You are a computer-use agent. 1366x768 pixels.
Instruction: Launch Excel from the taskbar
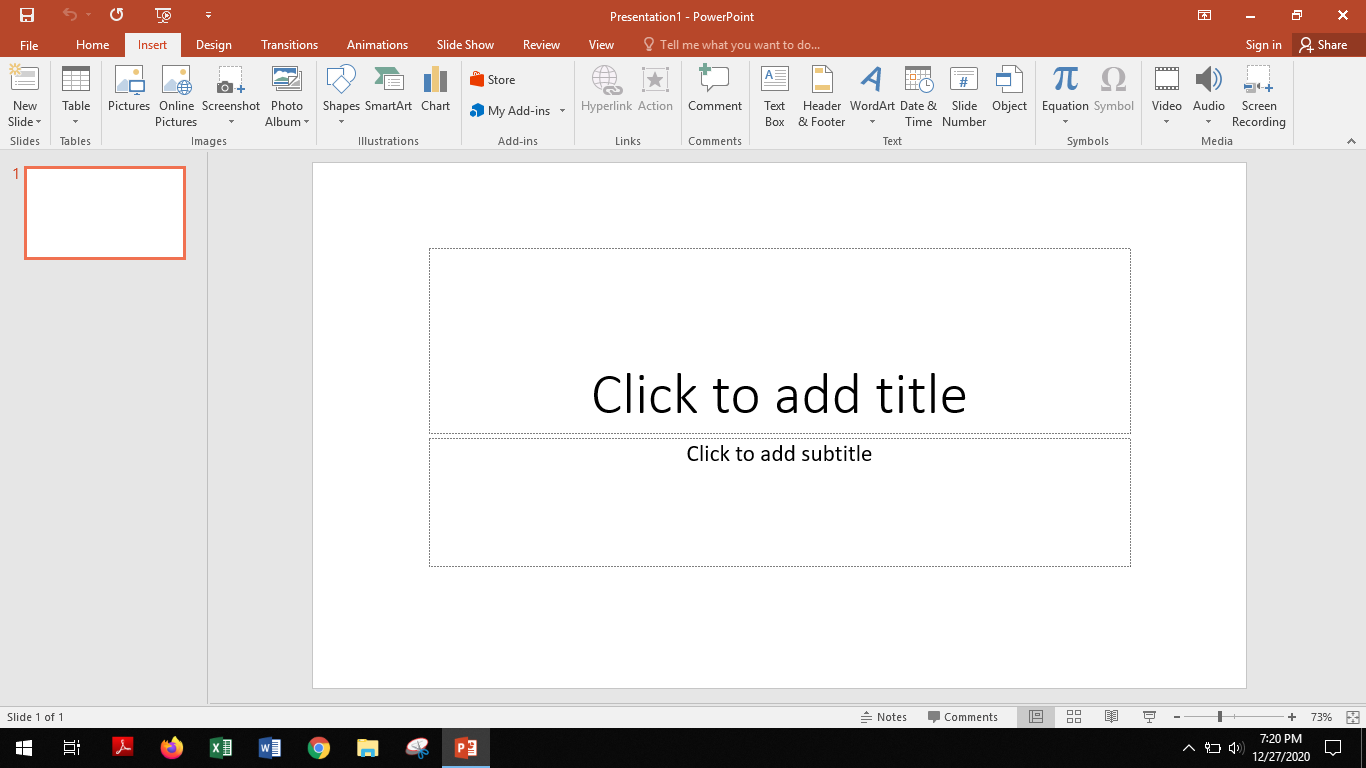(221, 747)
